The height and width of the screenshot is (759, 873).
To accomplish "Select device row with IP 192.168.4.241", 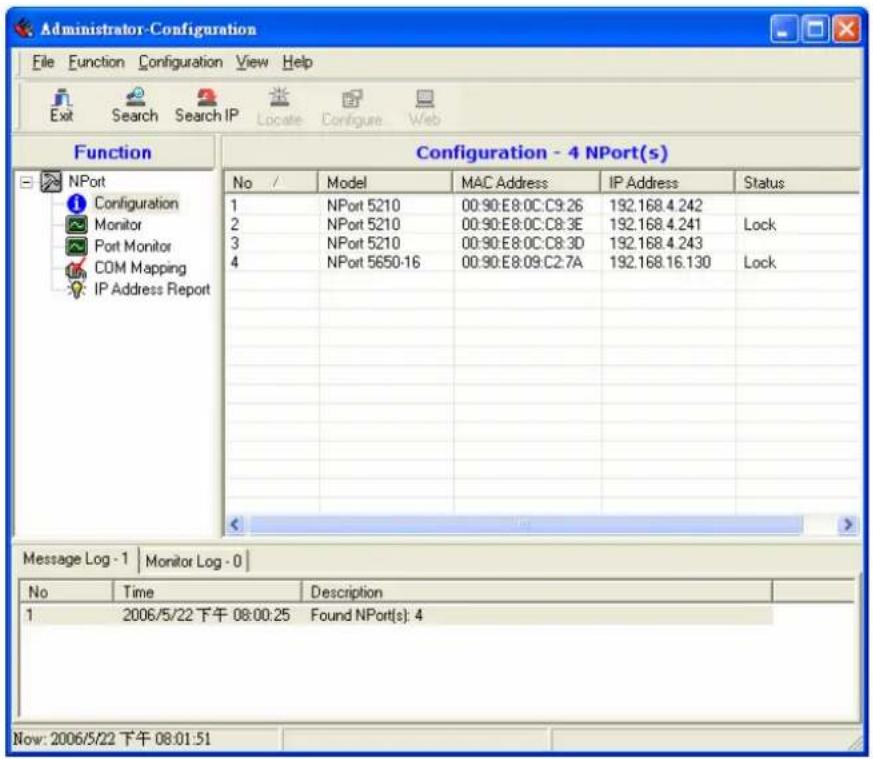I will [x=542, y=224].
